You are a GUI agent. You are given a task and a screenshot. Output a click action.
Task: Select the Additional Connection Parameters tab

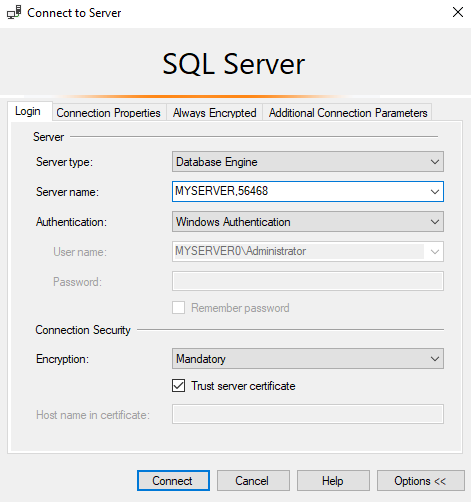pos(348,113)
